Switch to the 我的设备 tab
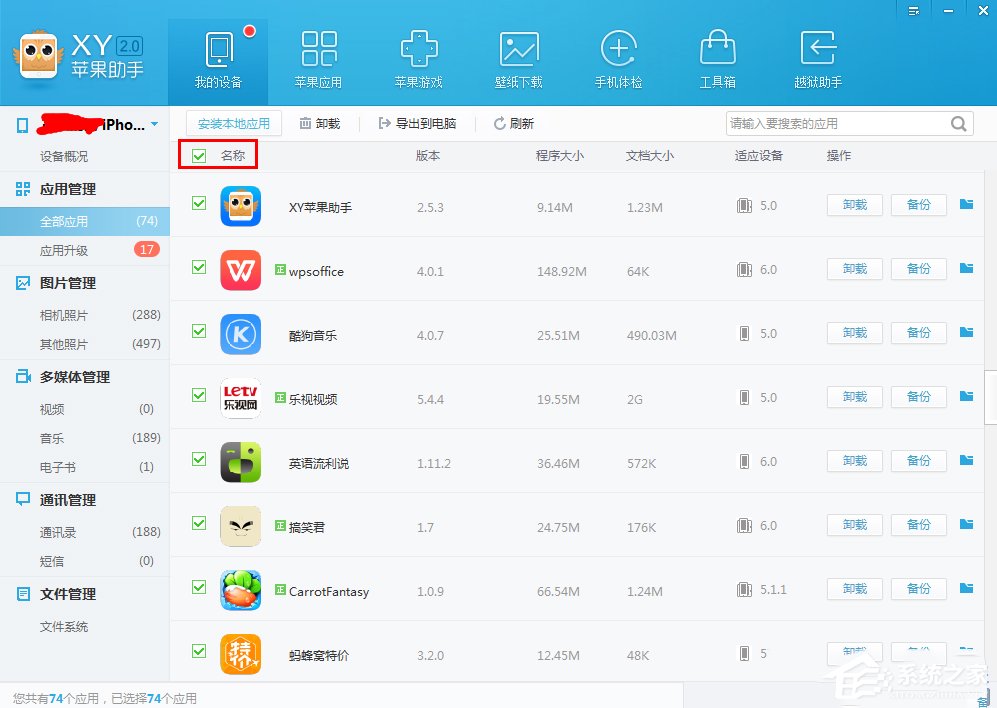 (218, 57)
